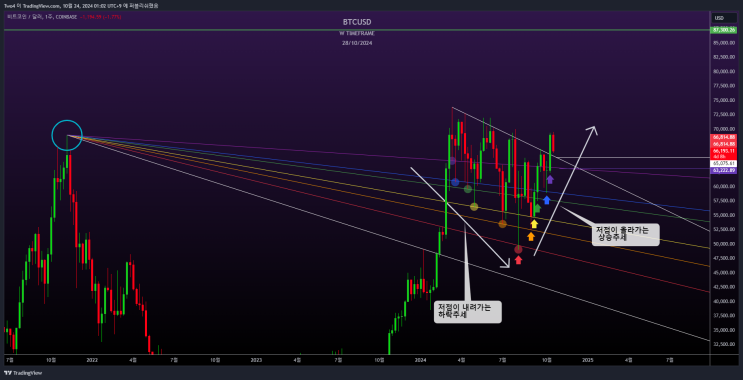Click the 70,000.00 price axis value

(724, 129)
